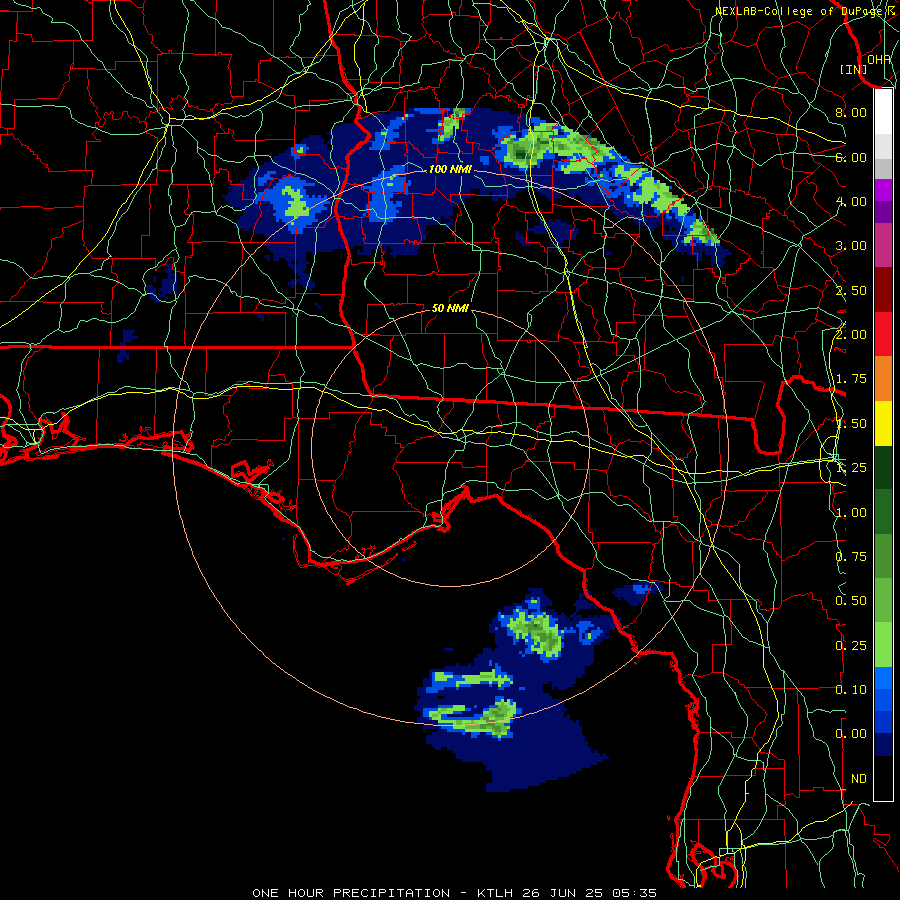900x900 pixels.
Task: Select the 3.00 legend value
Action: (851, 246)
